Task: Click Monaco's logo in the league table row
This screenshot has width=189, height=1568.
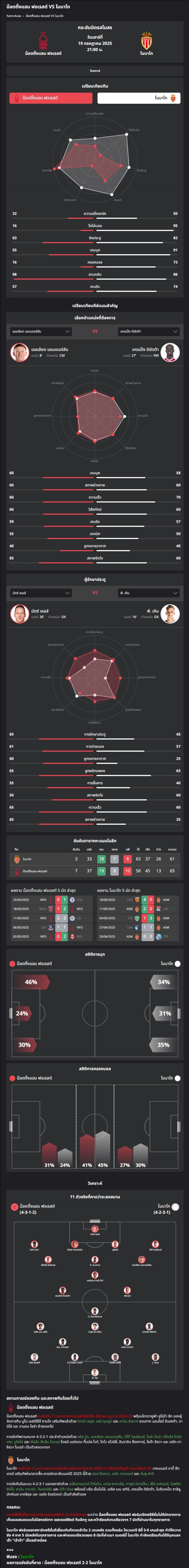Action: click(17, 859)
